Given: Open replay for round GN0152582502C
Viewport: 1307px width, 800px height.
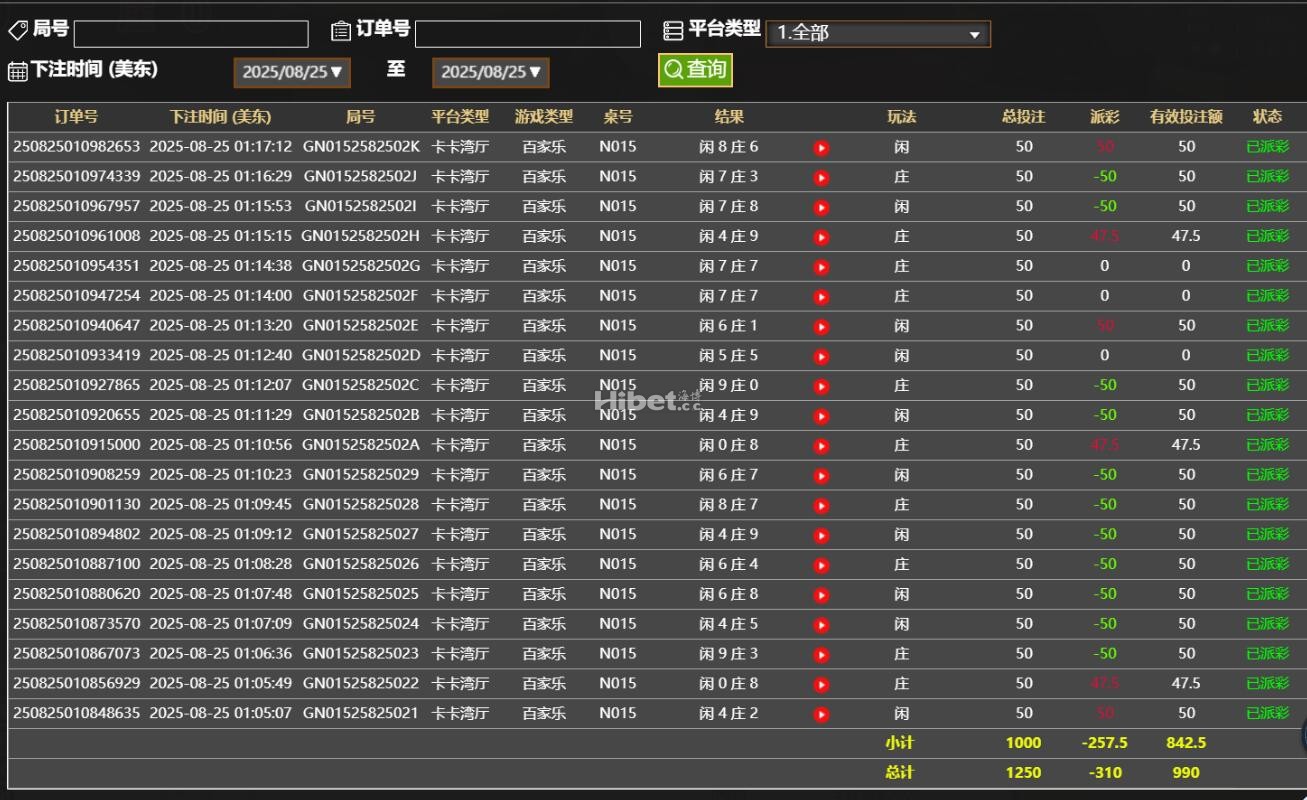Looking at the screenshot, I should (821, 386).
